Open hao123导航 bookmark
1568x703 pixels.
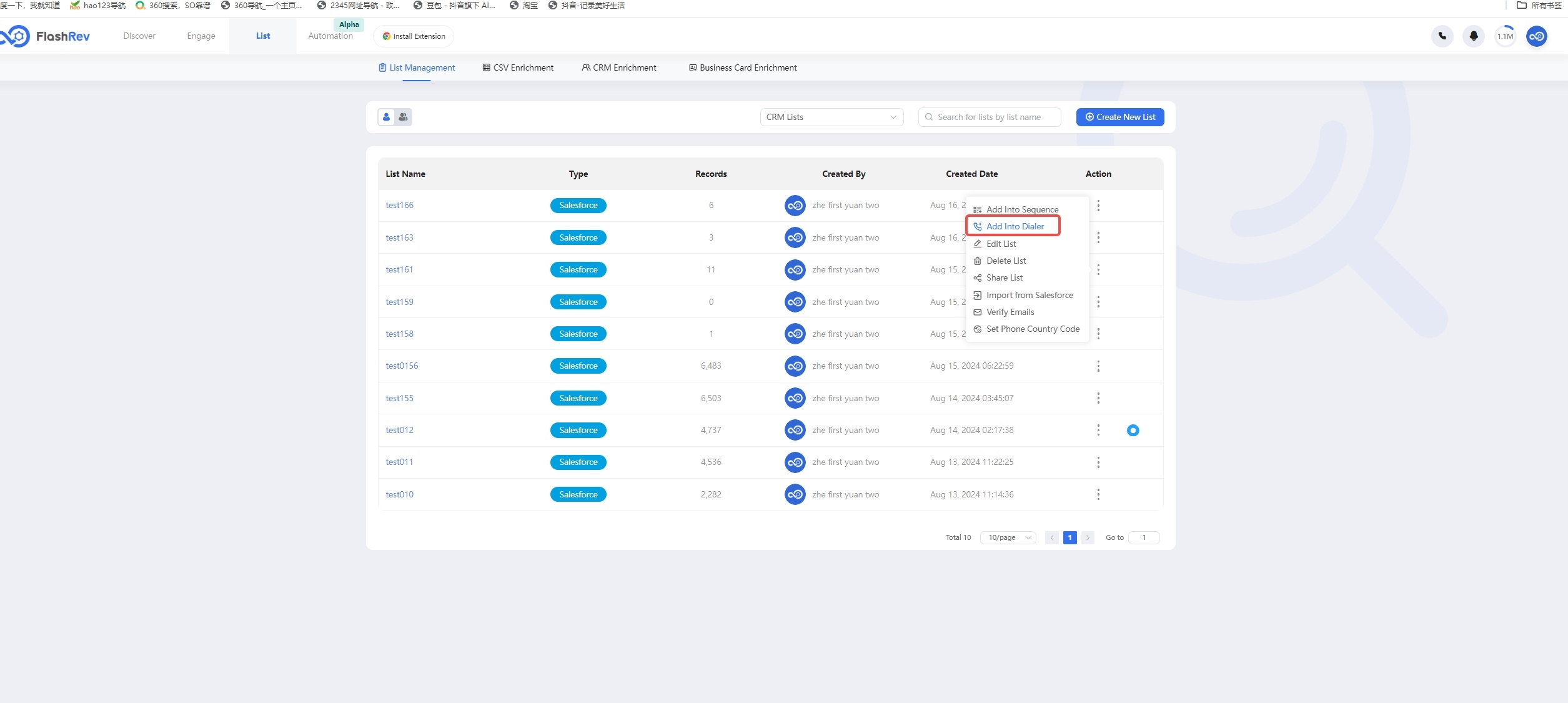(x=98, y=6)
